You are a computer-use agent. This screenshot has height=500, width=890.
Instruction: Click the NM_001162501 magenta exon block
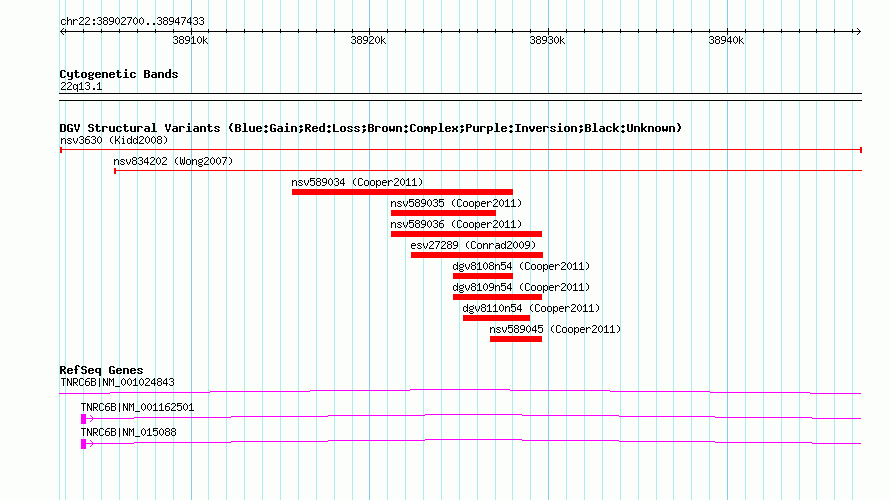83,419
